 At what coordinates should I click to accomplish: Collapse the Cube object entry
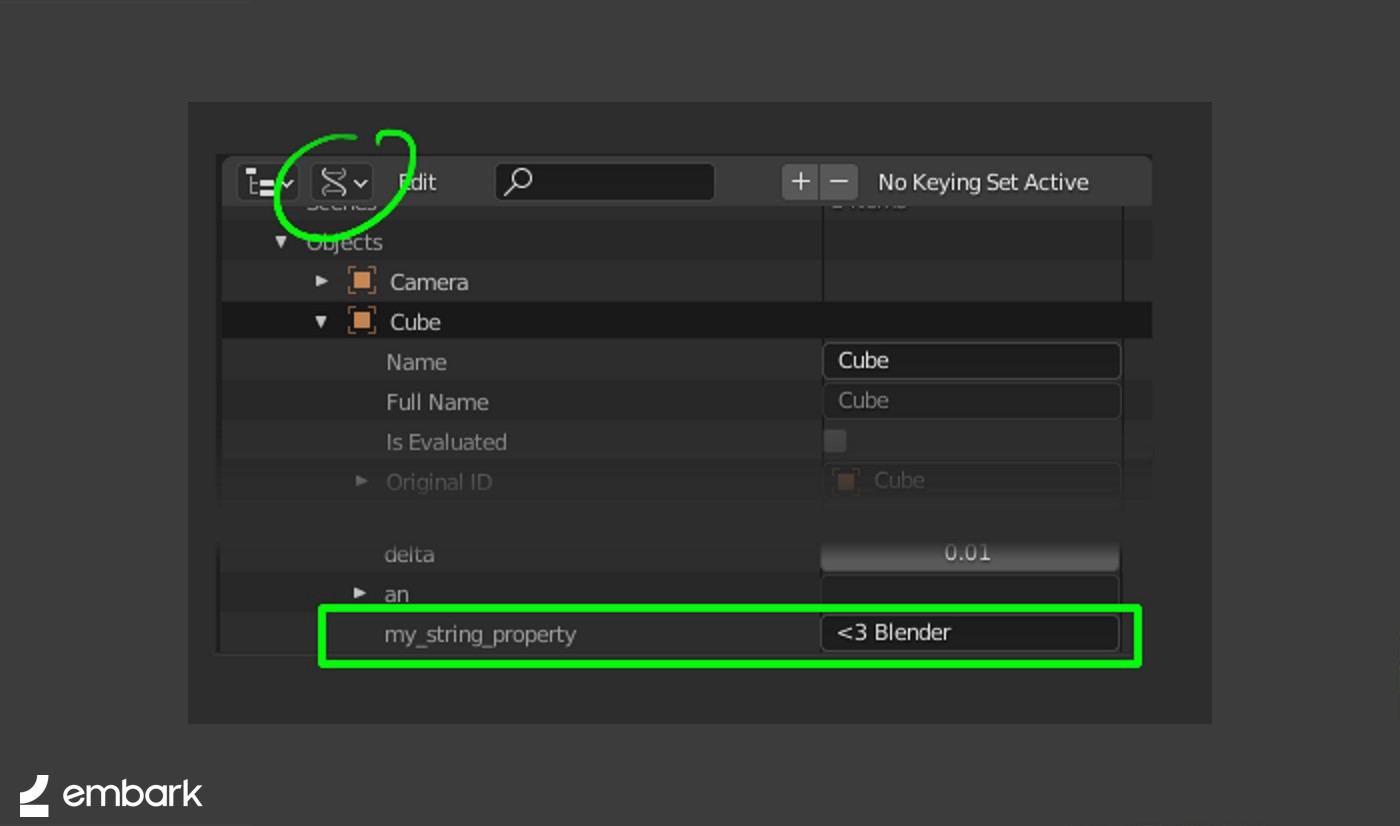click(x=321, y=322)
